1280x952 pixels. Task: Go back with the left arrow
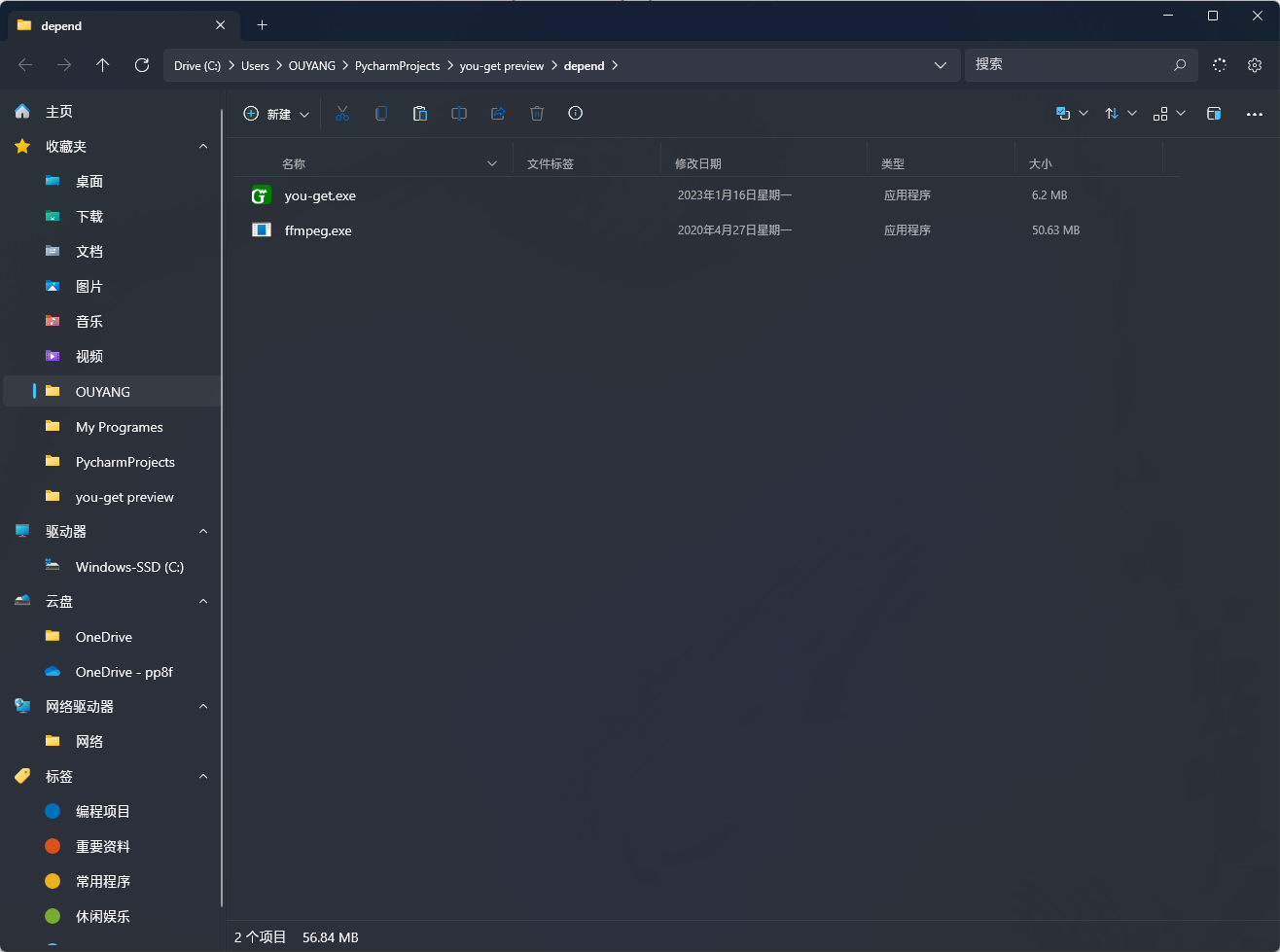(x=25, y=65)
